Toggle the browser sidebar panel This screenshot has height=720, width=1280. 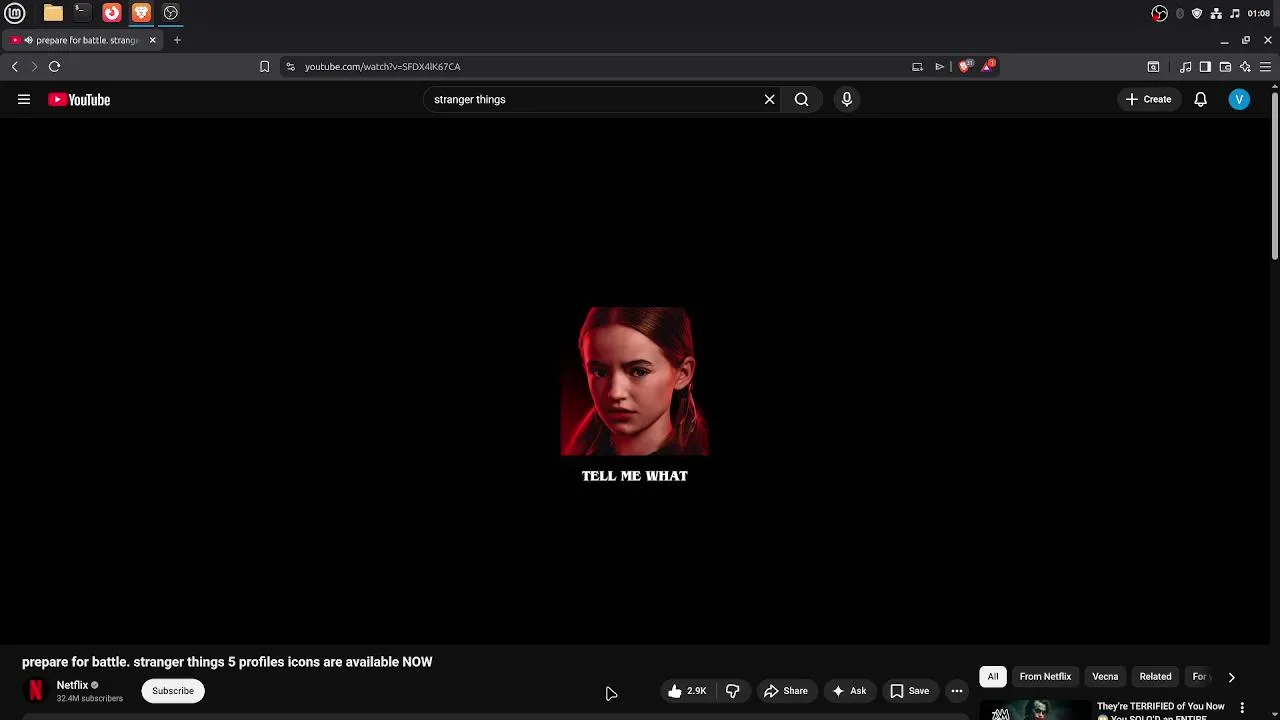pos(1205,66)
